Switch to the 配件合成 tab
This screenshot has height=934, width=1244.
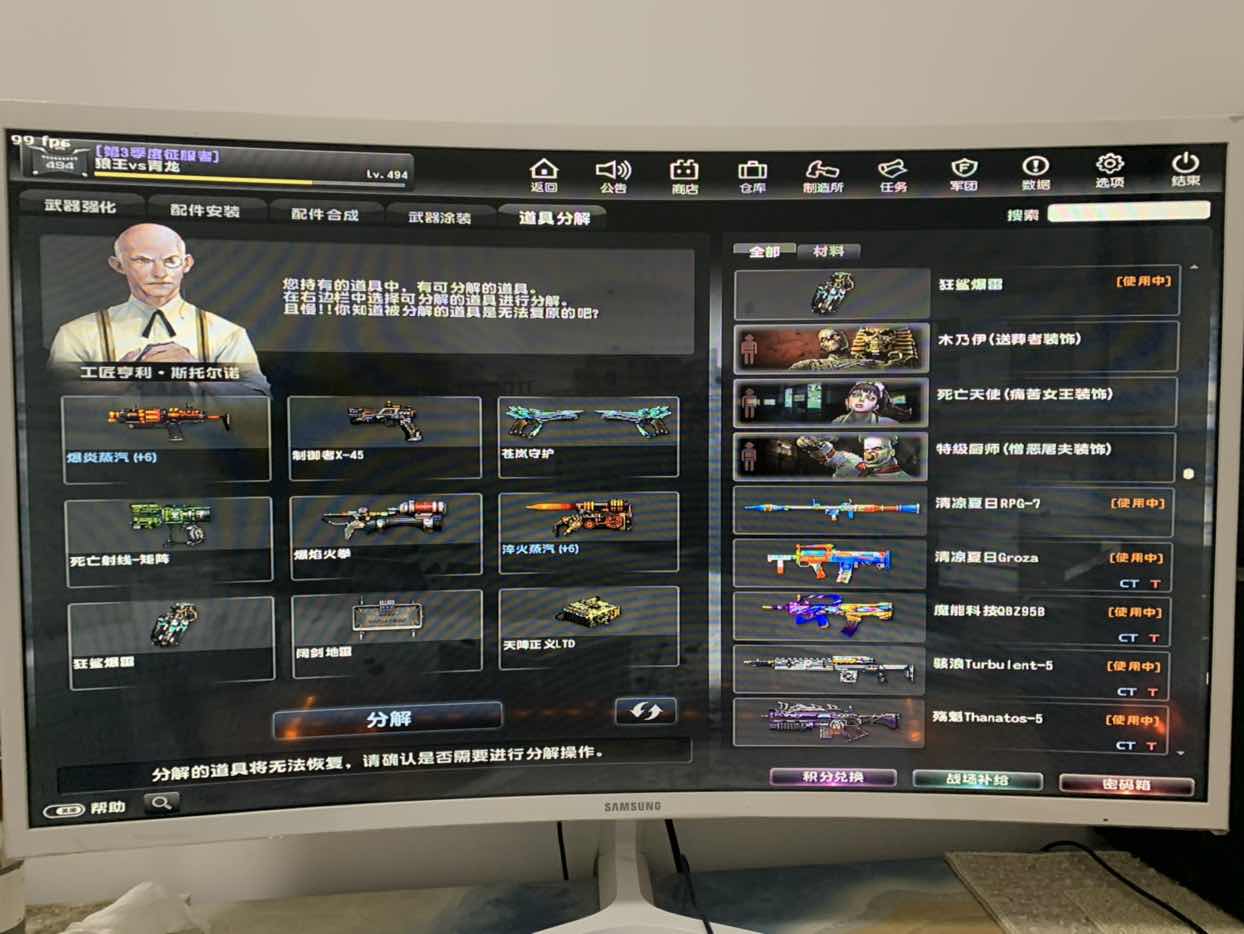pyautogui.click(x=326, y=214)
